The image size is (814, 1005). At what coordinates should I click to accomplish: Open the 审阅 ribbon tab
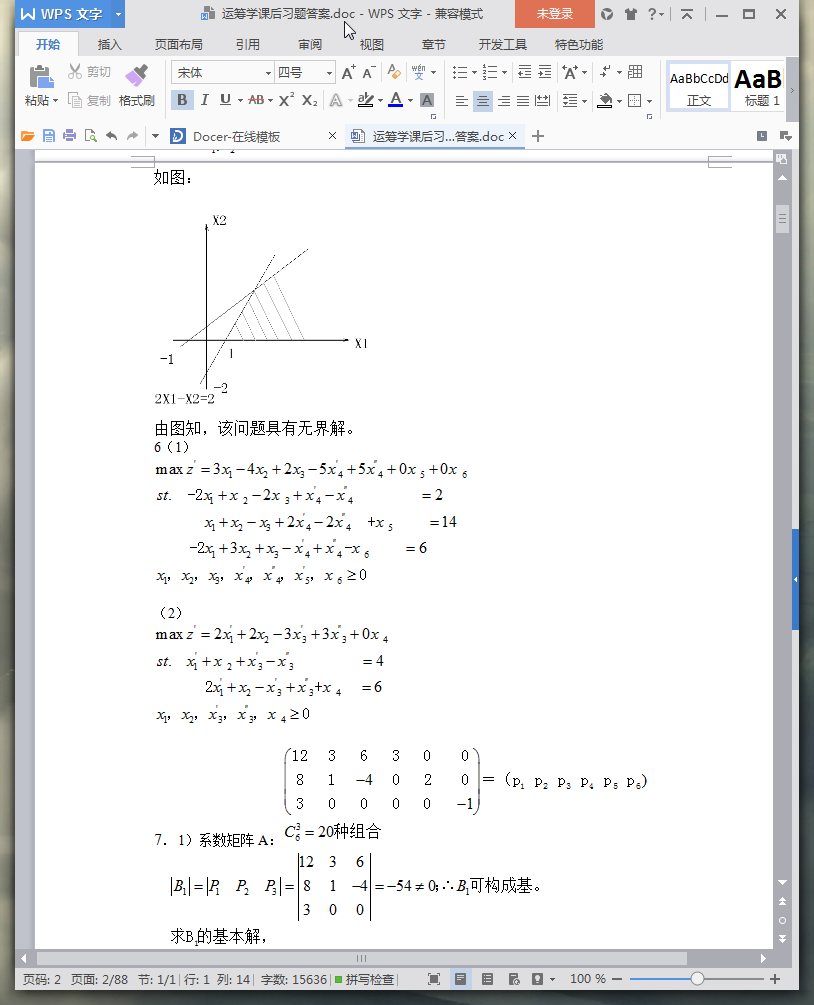pyautogui.click(x=310, y=44)
